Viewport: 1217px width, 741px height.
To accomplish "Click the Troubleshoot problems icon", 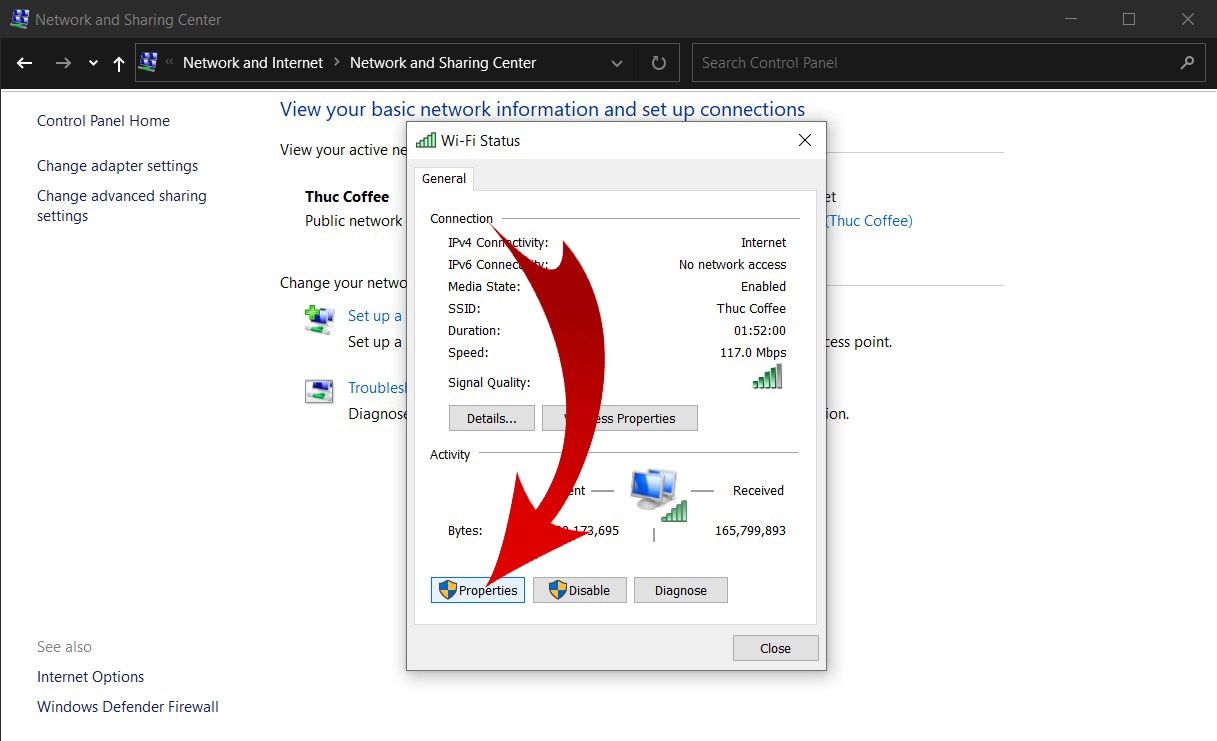I will pyautogui.click(x=319, y=390).
